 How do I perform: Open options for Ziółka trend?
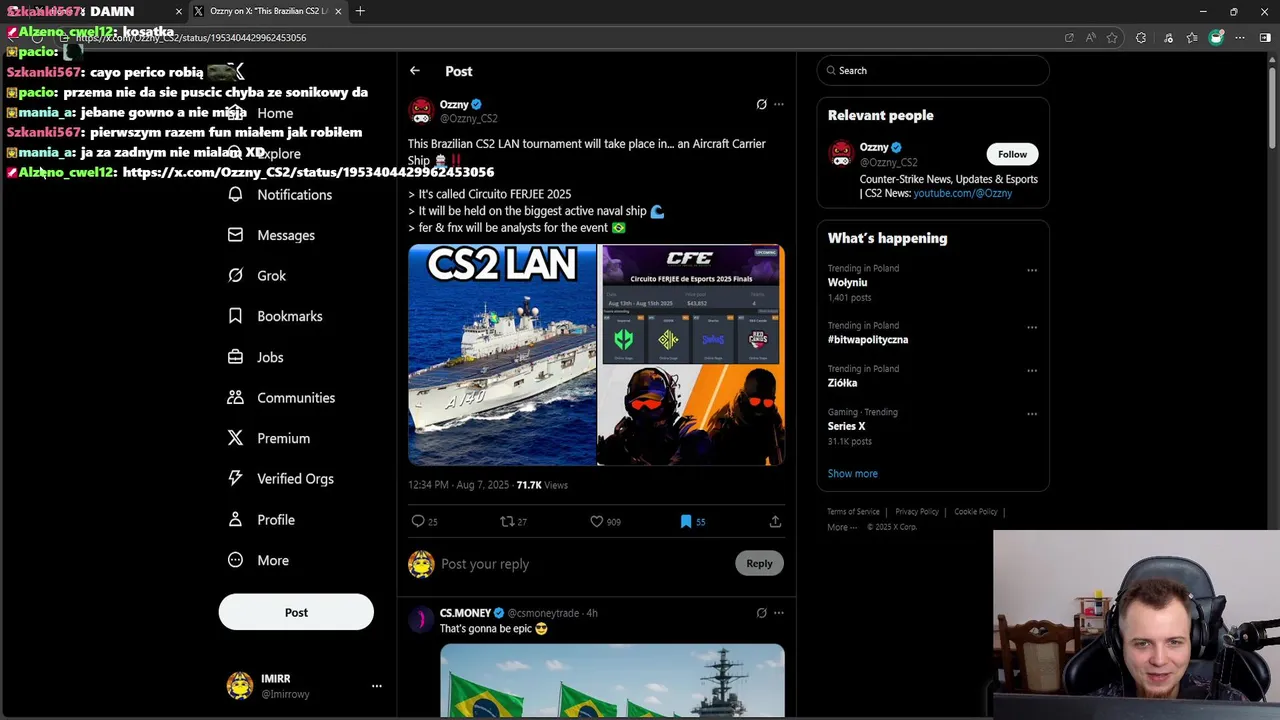click(1032, 370)
